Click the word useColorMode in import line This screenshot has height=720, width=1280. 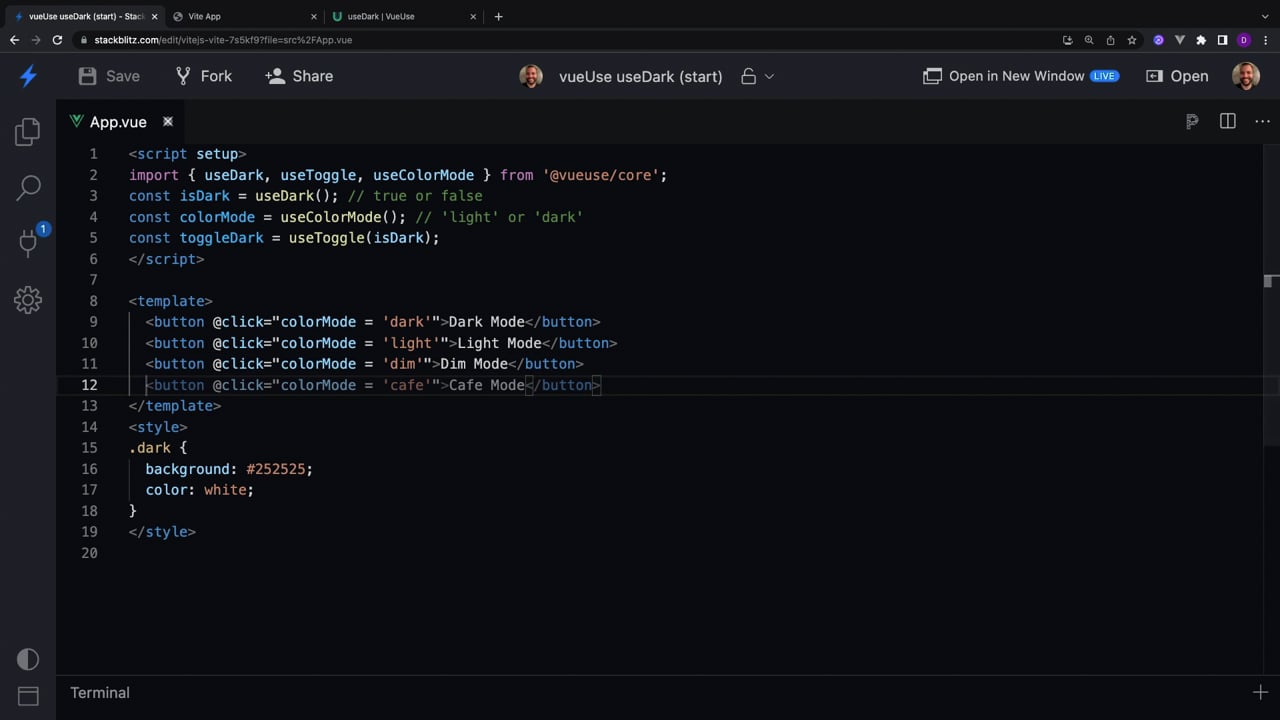[423, 175]
